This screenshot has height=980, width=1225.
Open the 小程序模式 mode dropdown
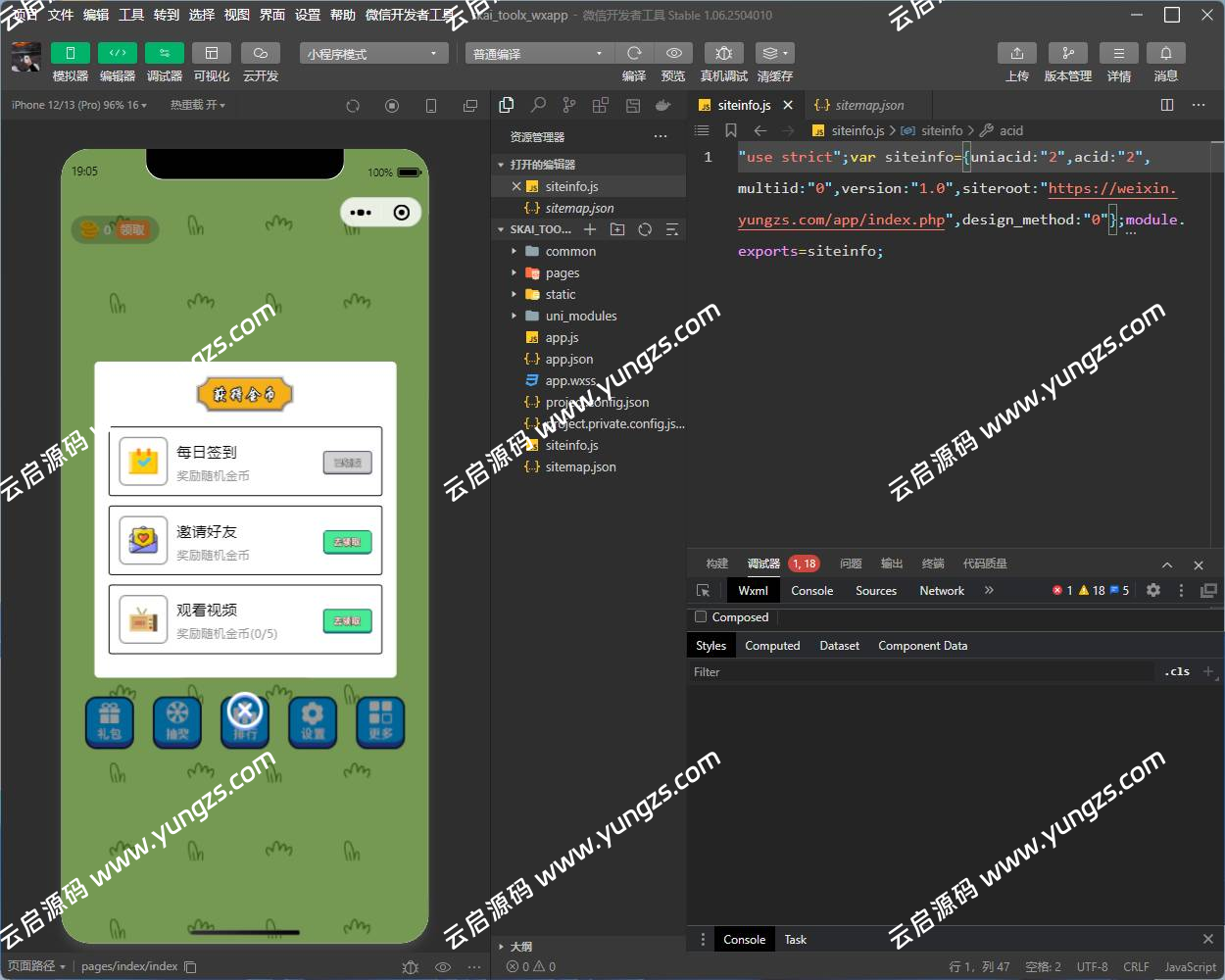click(x=373, y=54)
